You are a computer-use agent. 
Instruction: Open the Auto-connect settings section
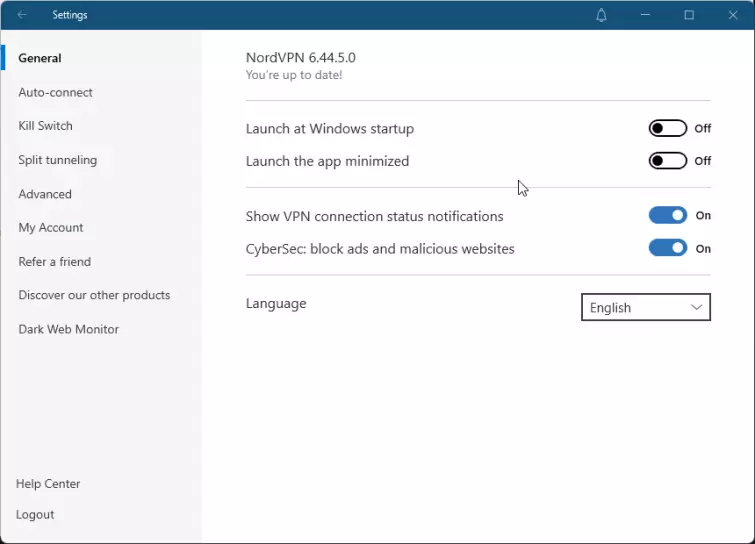tap(55, 92)
